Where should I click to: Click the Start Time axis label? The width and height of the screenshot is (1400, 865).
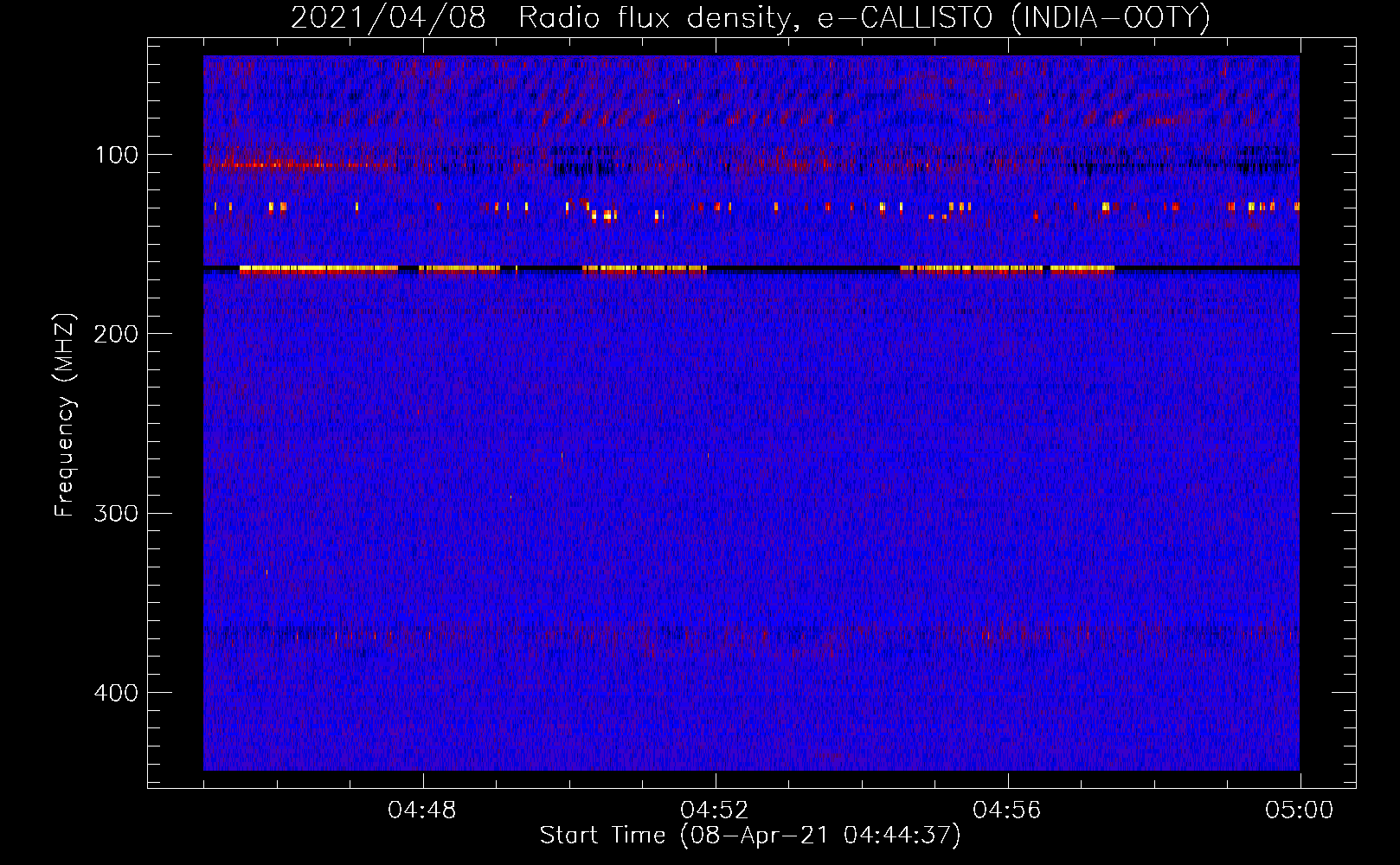(750, 836)
